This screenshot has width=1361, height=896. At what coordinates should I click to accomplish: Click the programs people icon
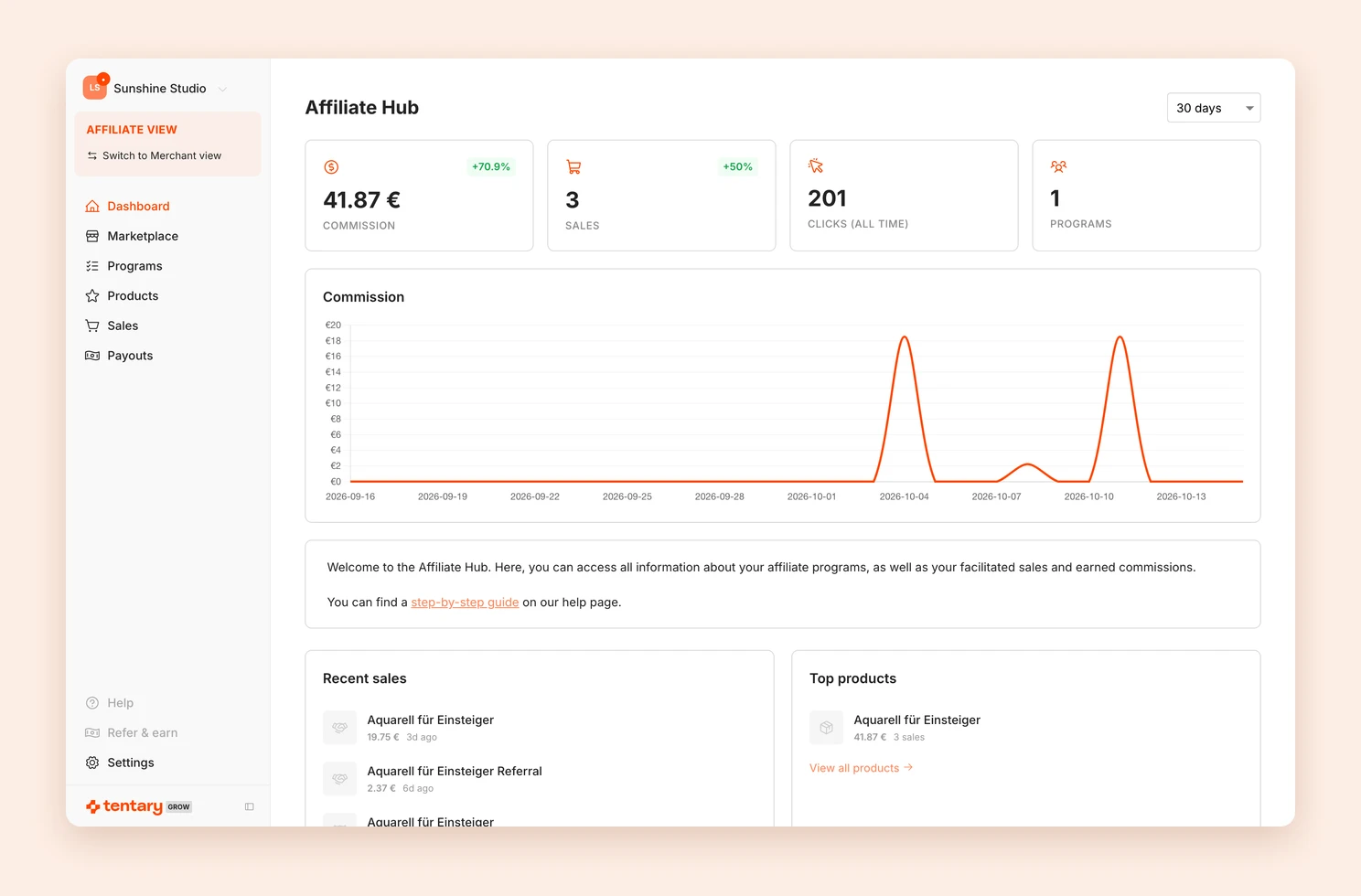tap(1058, 166)
